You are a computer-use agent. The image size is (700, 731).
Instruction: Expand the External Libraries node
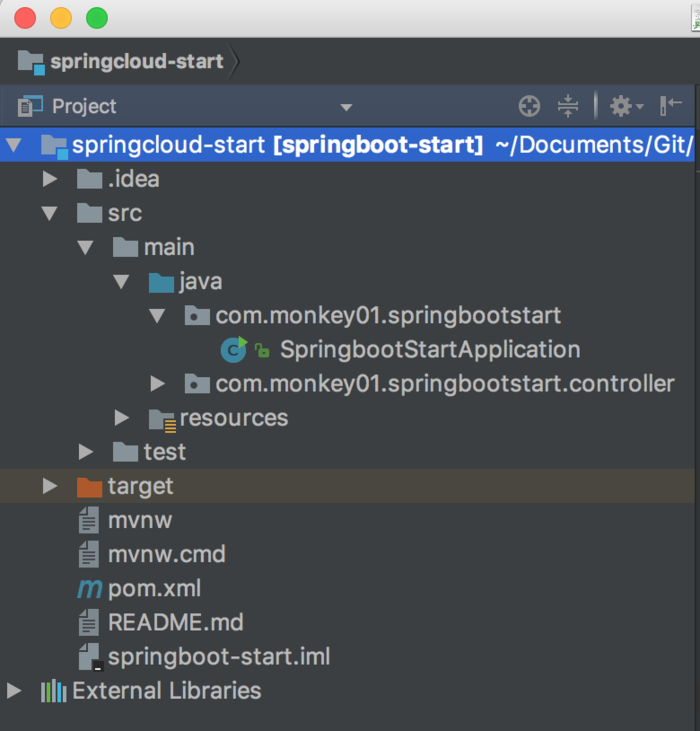point(14,690)
